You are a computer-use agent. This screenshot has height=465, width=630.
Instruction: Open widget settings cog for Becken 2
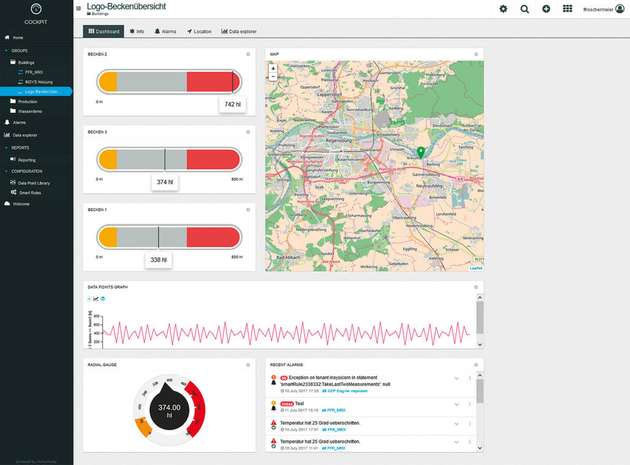(x=248, y=54)
